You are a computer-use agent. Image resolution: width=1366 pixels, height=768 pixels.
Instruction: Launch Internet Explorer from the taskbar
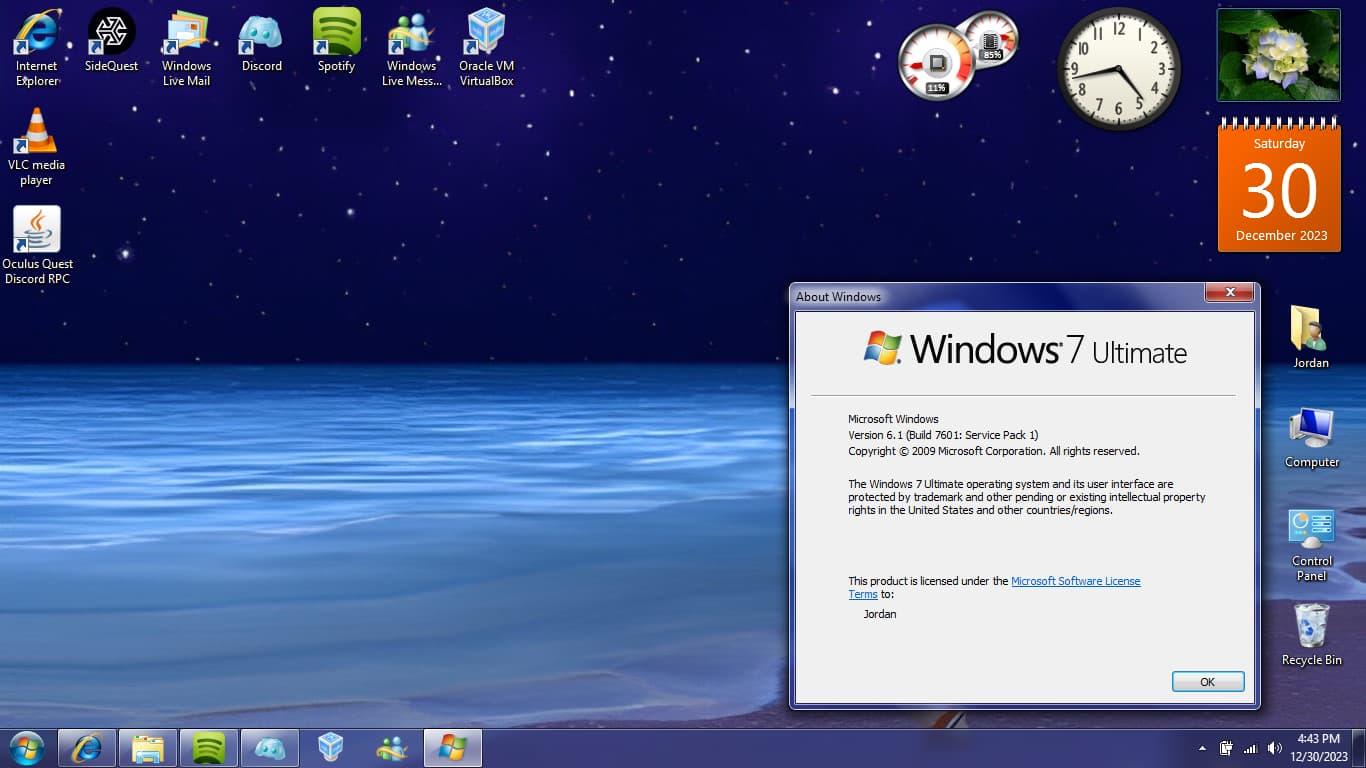point(87,748)
